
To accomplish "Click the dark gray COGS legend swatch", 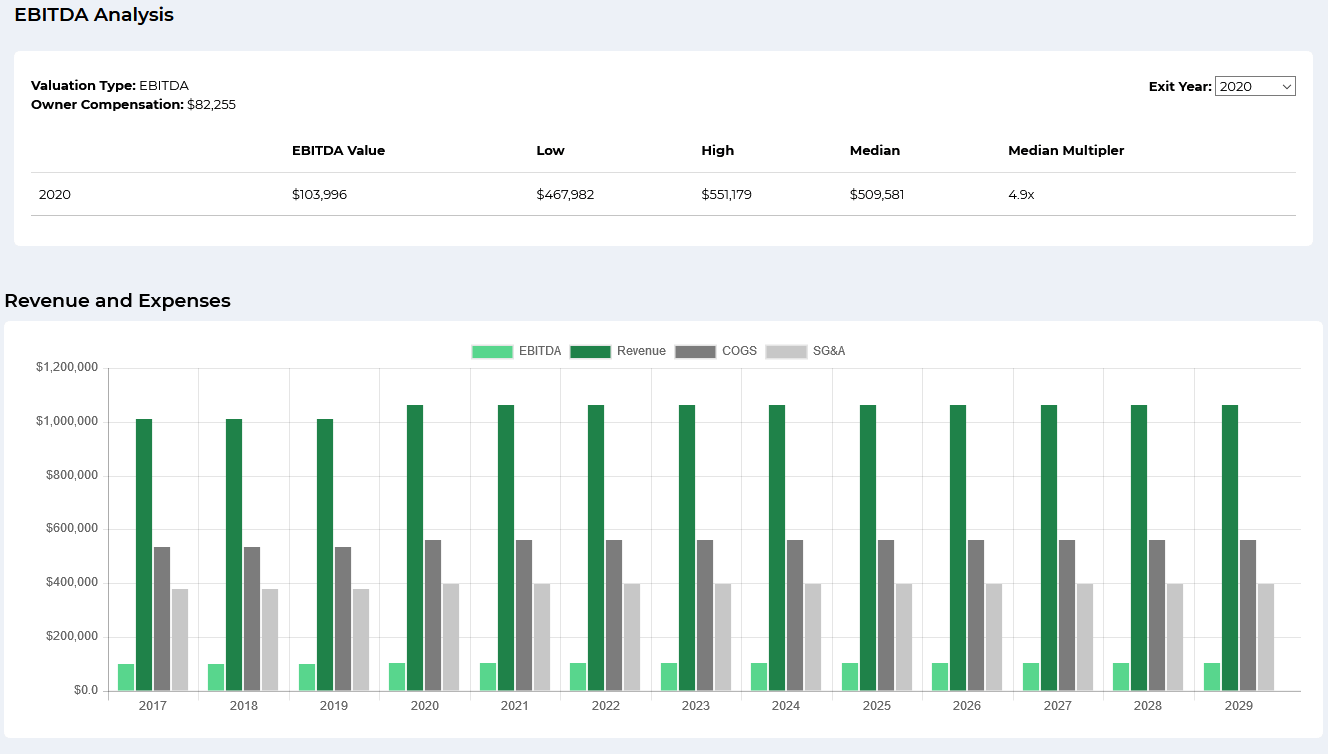I will click(x=695, y=352).
